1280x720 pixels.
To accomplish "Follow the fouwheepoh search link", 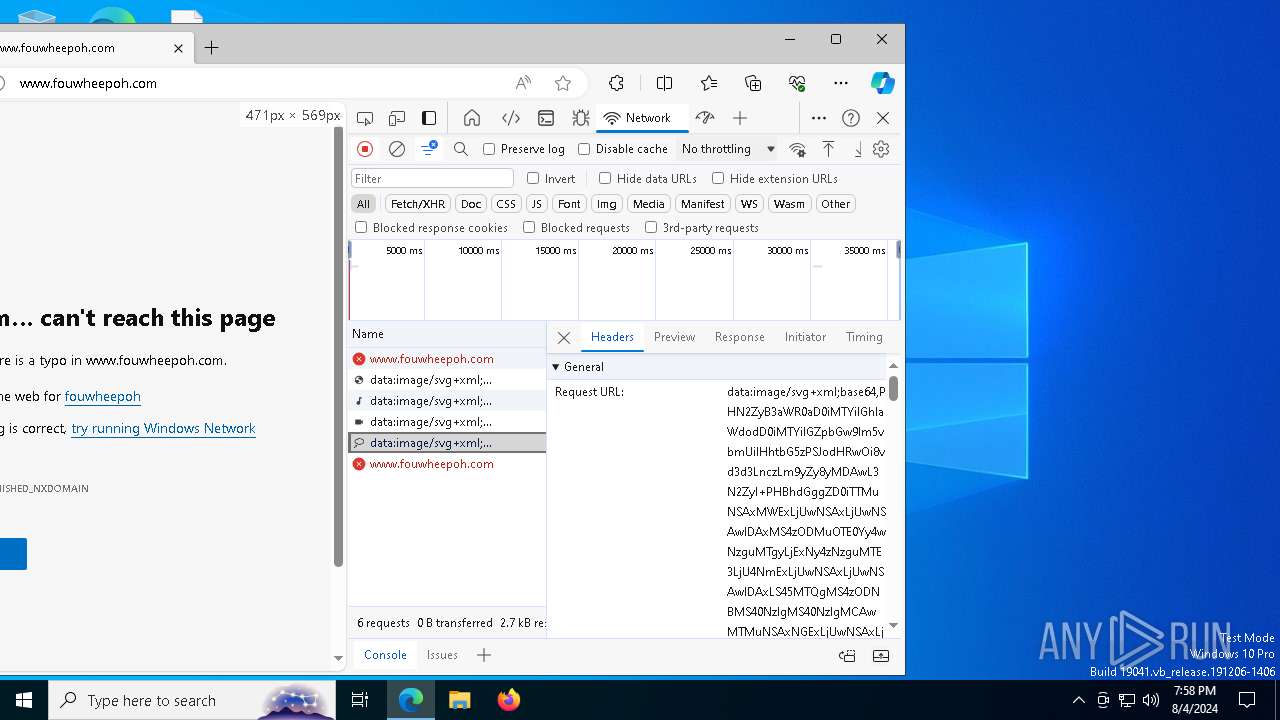I will coord(102,396).
